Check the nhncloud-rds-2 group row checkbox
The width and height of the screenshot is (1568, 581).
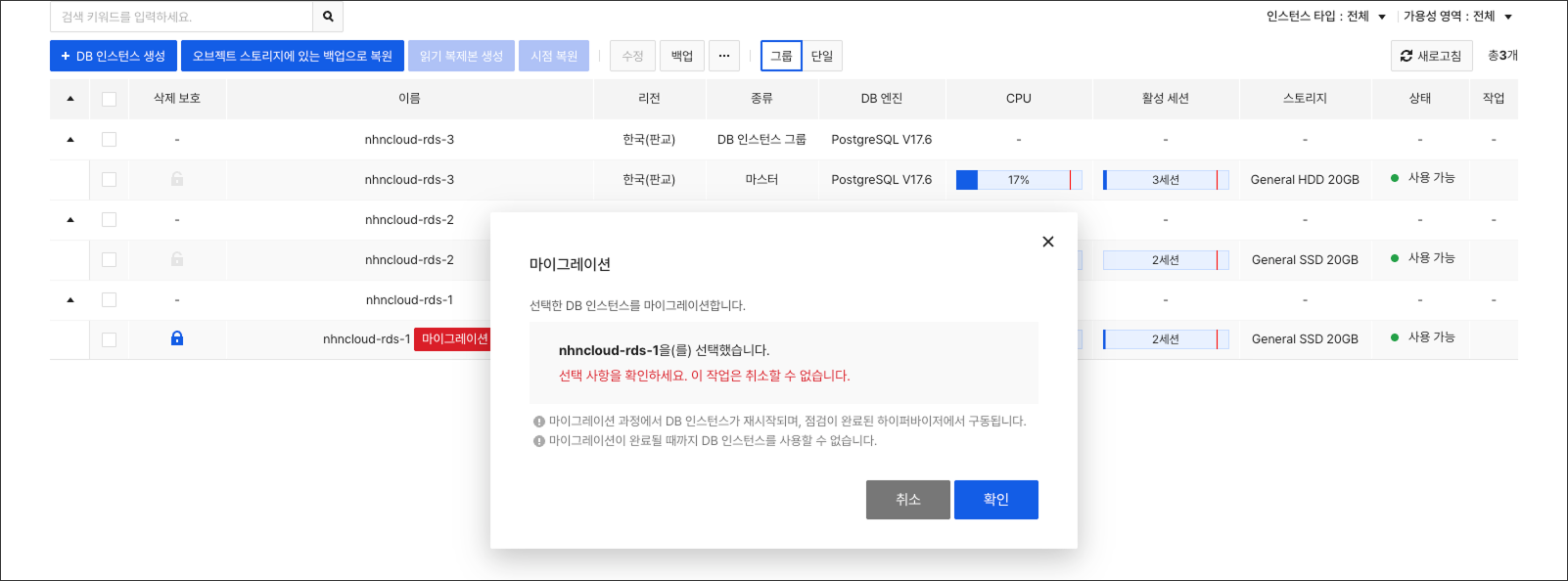[109, 220]
